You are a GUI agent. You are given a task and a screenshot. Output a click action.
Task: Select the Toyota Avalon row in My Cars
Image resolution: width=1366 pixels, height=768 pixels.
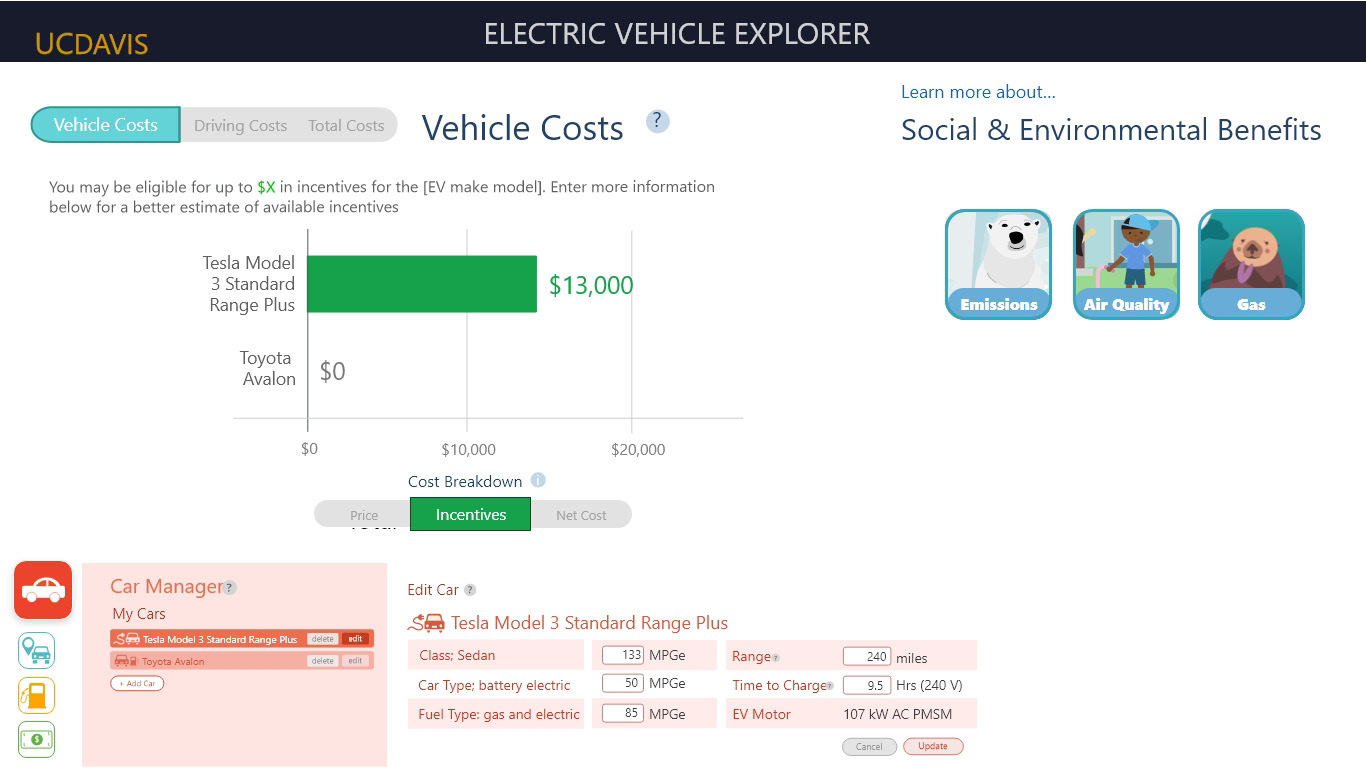242,661
